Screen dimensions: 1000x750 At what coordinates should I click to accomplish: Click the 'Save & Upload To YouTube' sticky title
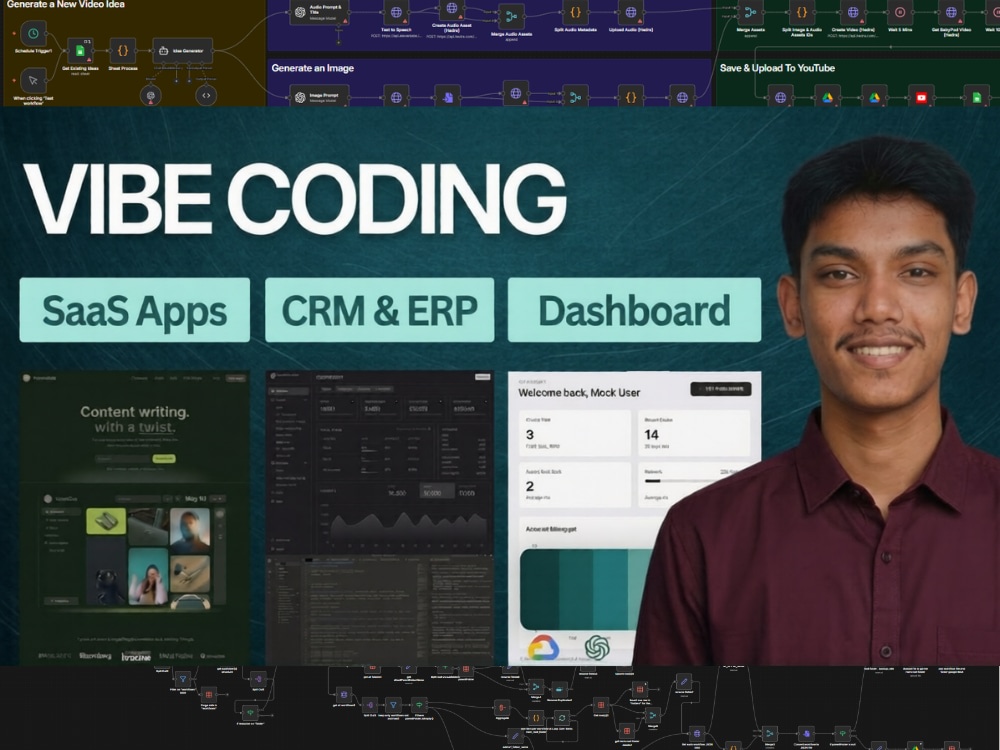point(777,68)
